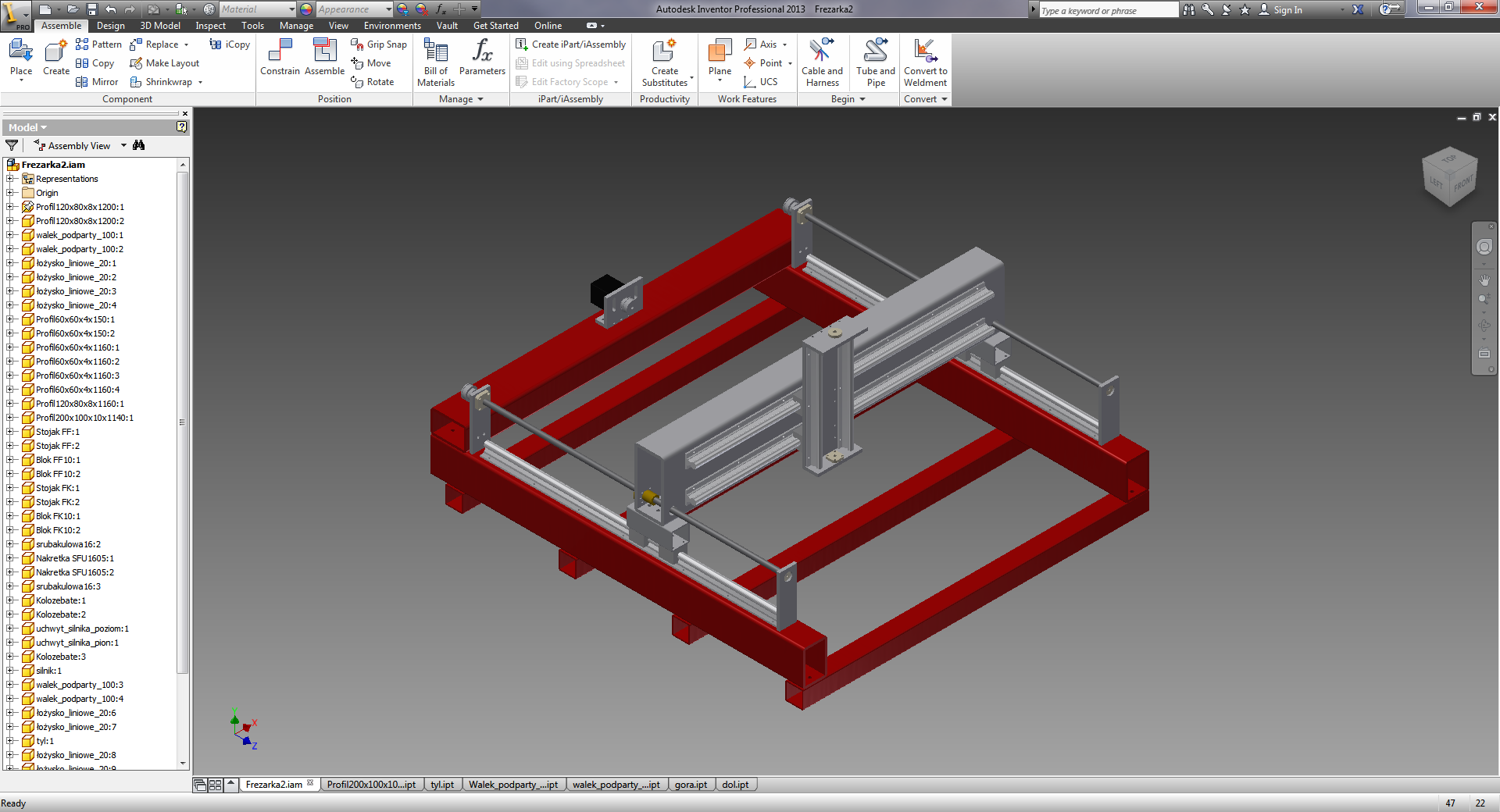Switch to the gora.ipt document tab
Screen dimensions: 1500x812
tap(691, 785)
